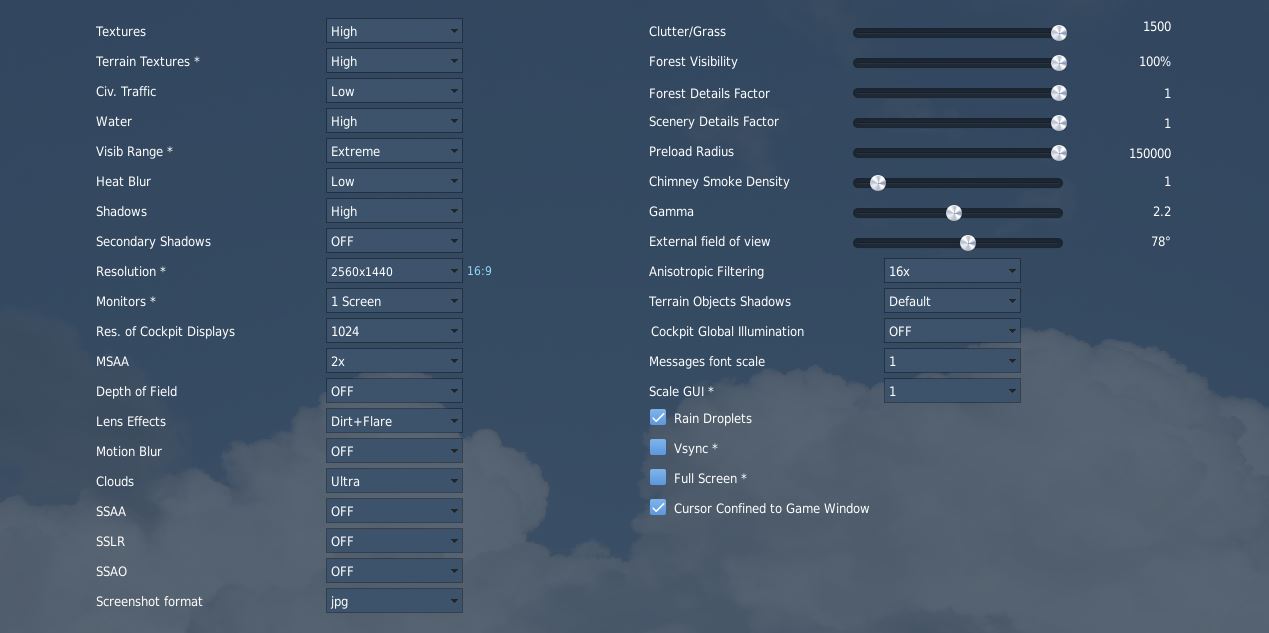Open the Terrain Objects Shadows dropdown

pyautogui.click(x=952, y=301)
